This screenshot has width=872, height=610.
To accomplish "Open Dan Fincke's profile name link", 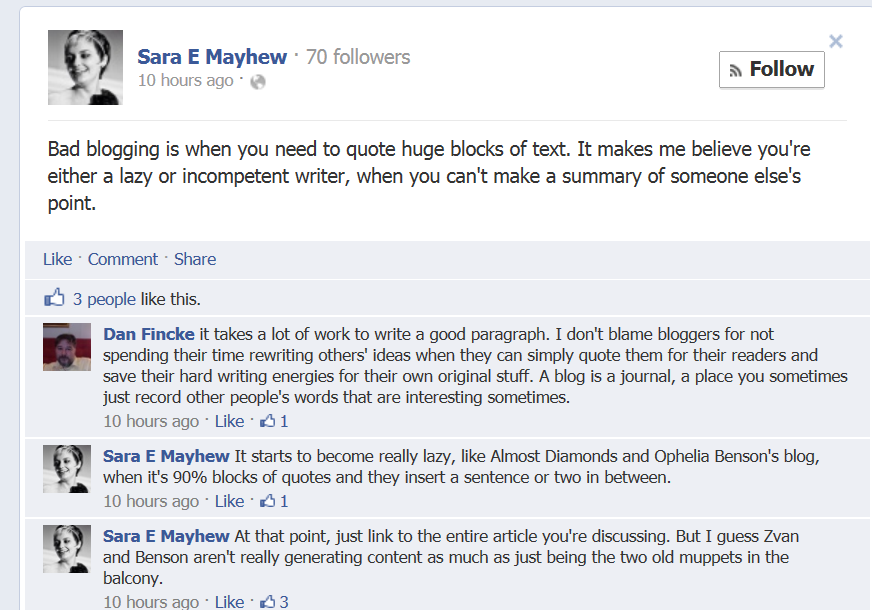I will point(149,334).
